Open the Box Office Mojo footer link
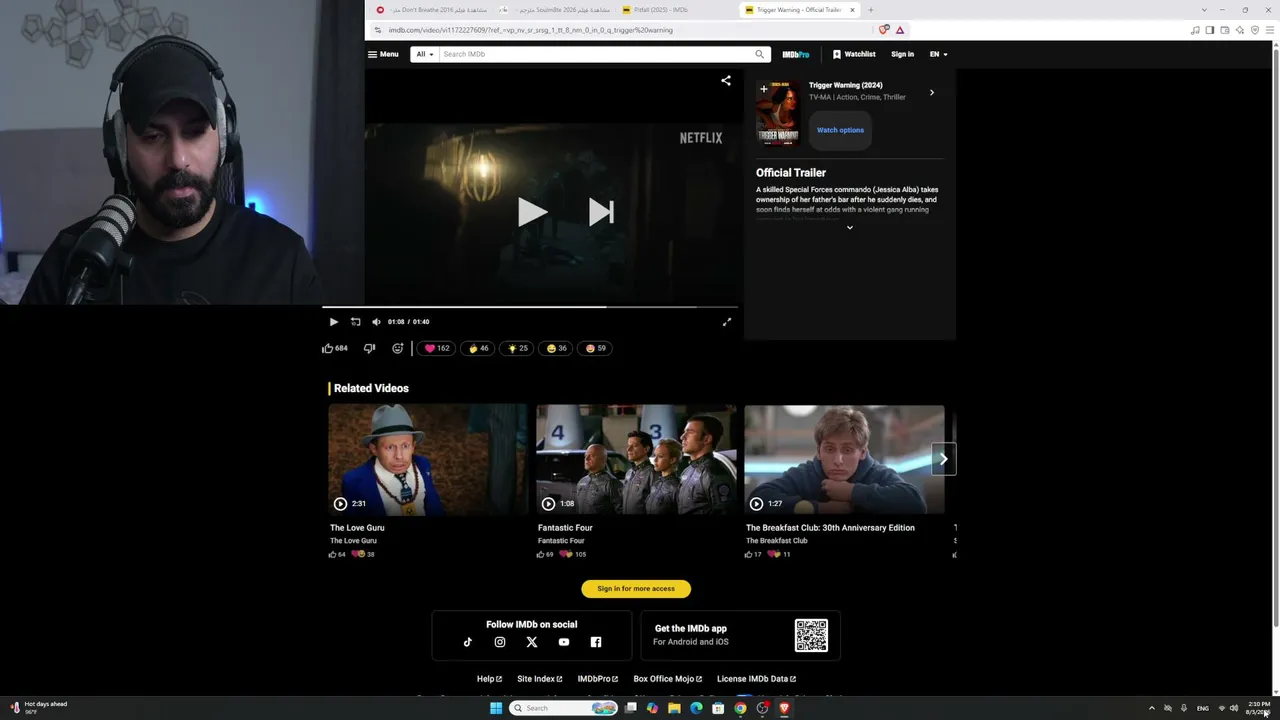Screen dimensions: 1280x720 pyautogui.click(x=668, y=679)
